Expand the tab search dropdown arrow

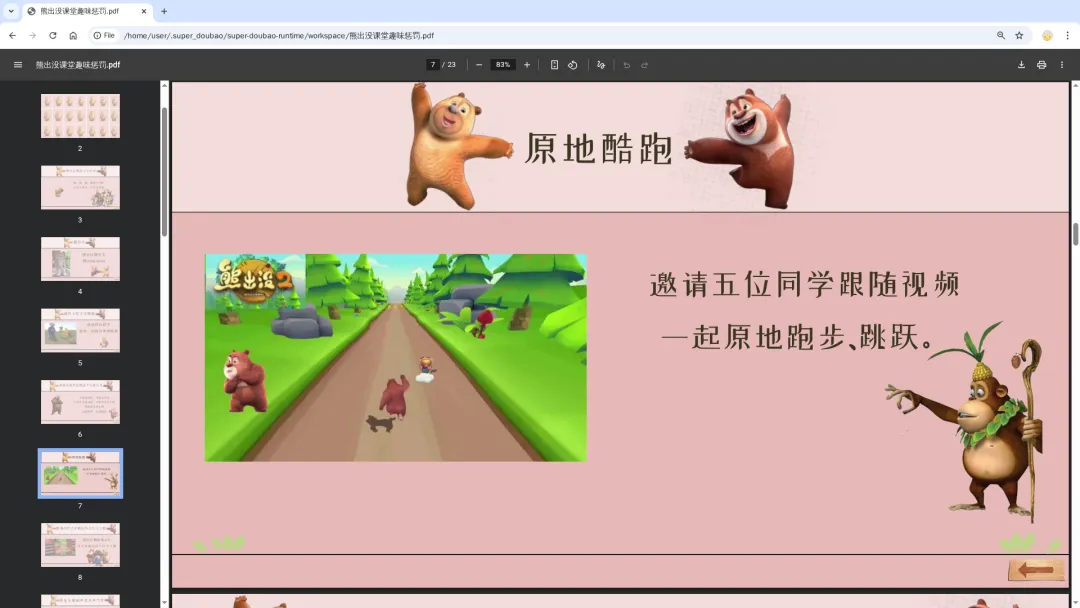tap(11, 11)
